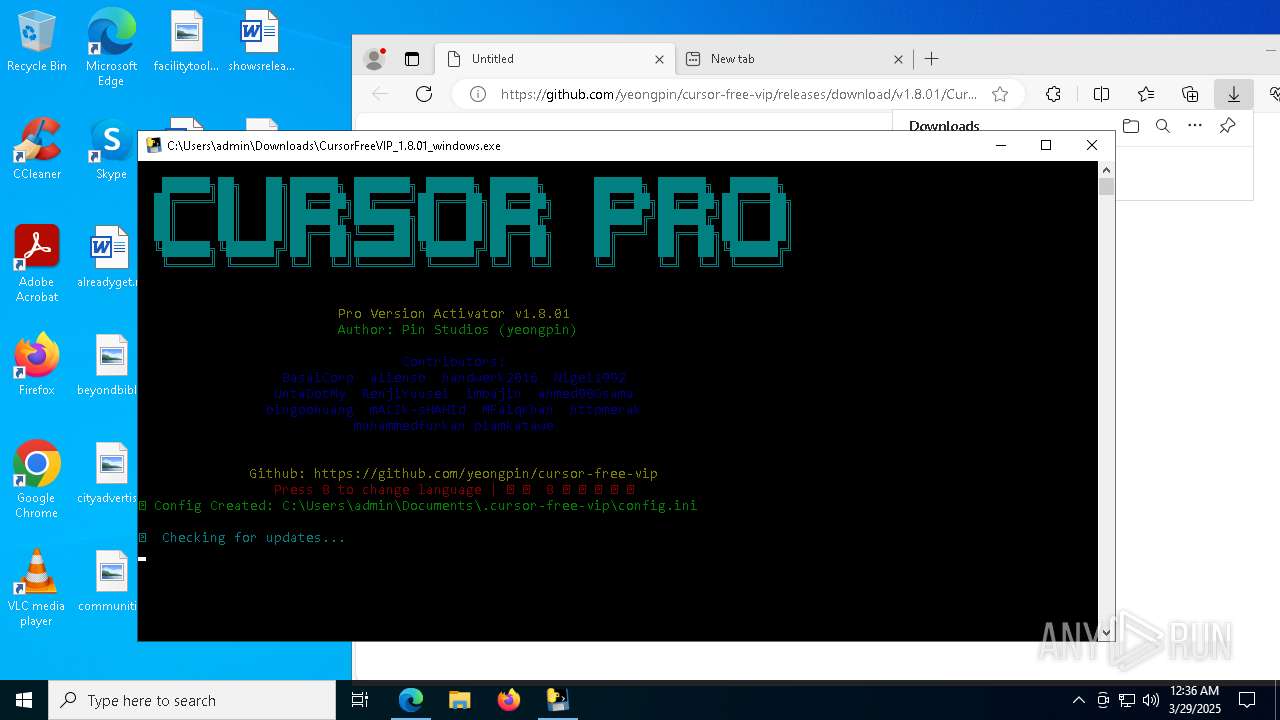Open a new Edge tab with plus button
The width and height of the screenshot is (1280, 720).
pyautogui.click(x=932, y=59)
